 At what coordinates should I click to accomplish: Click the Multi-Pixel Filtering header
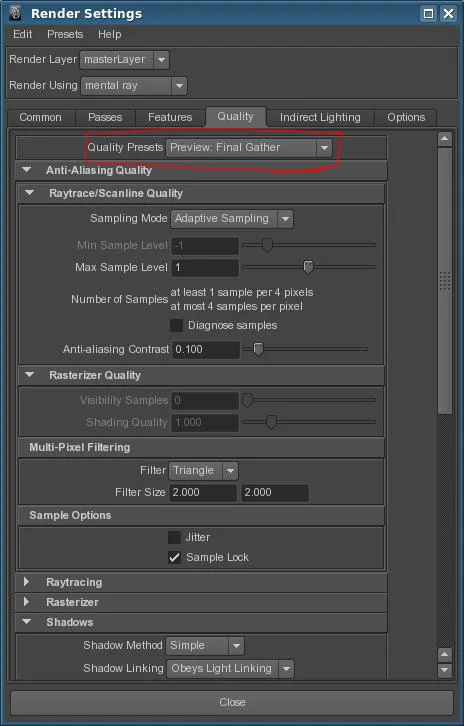pos(201,447)
